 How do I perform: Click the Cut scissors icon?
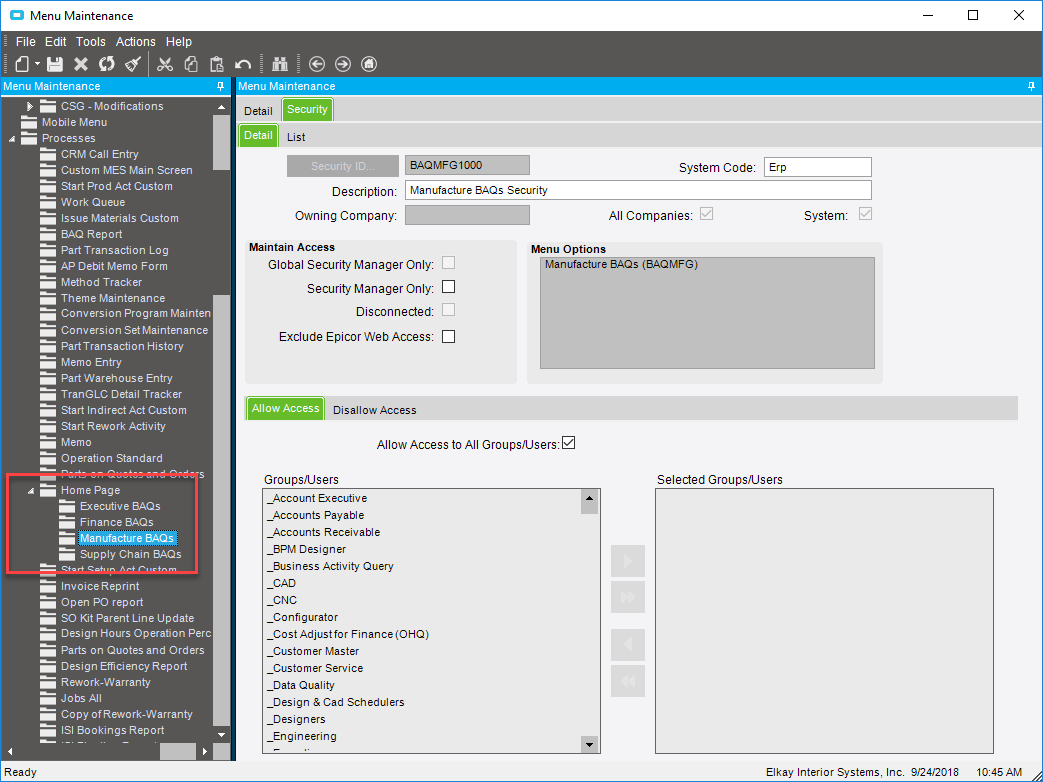click(164, 64)
